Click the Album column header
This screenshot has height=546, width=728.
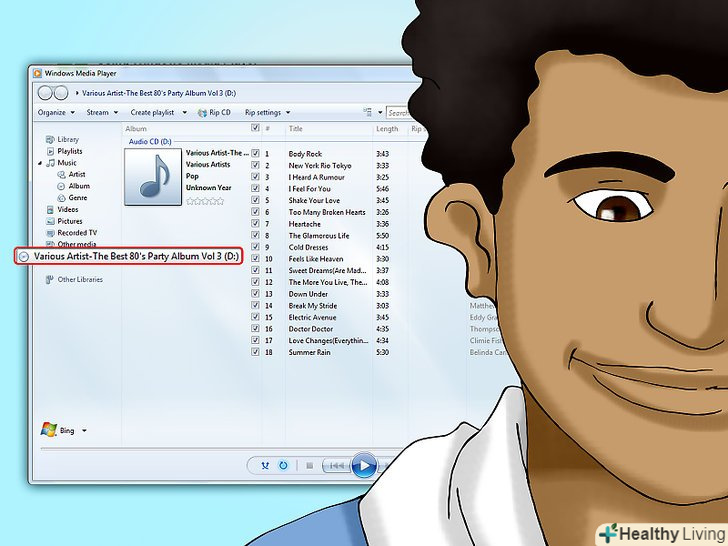point(136,129)
